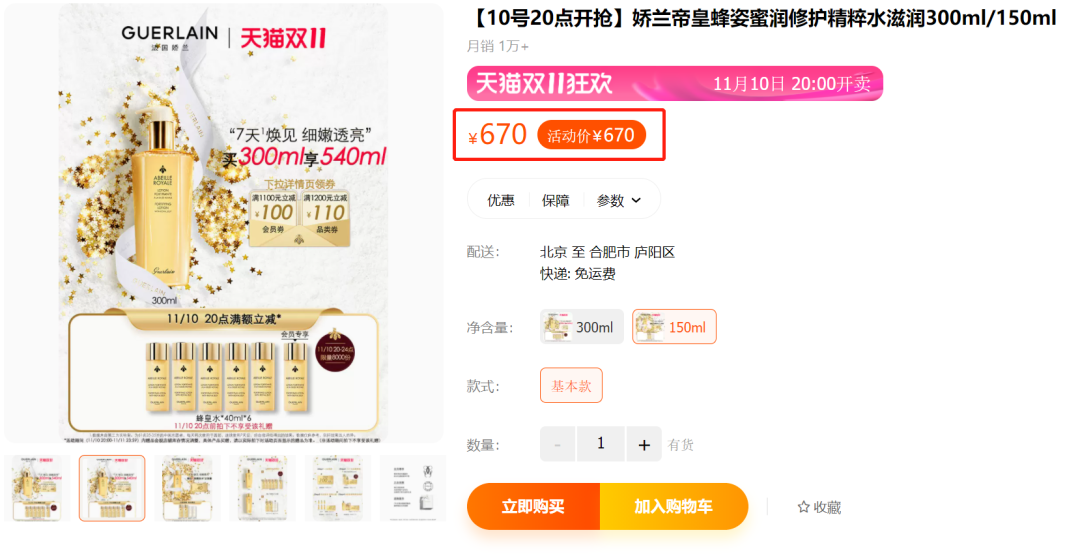Image resolution: width=1080 pixels, height=554 pixels.
Task: Click the quantity input field
Action: (601, 444)
